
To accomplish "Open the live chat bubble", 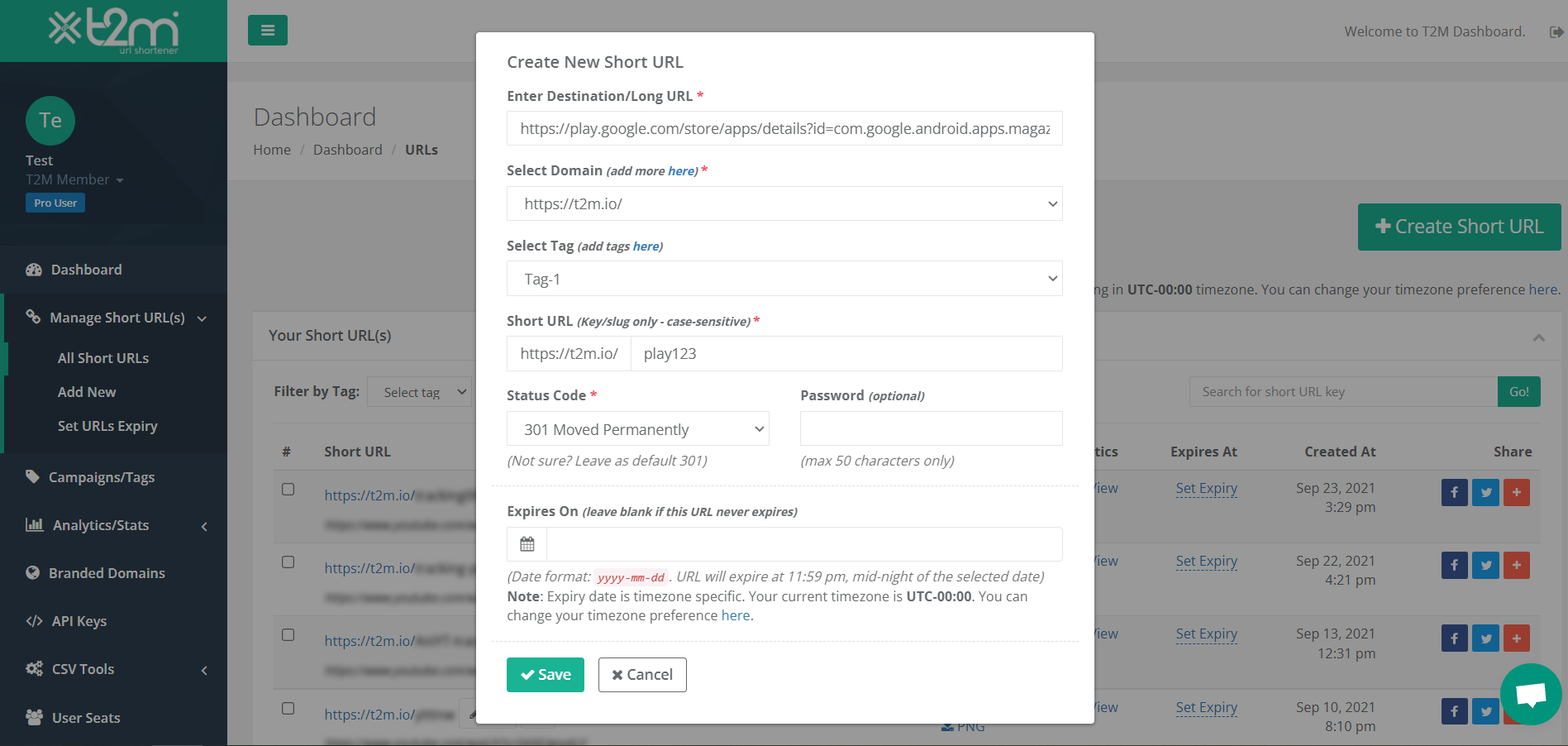I will coord(1531,694).
